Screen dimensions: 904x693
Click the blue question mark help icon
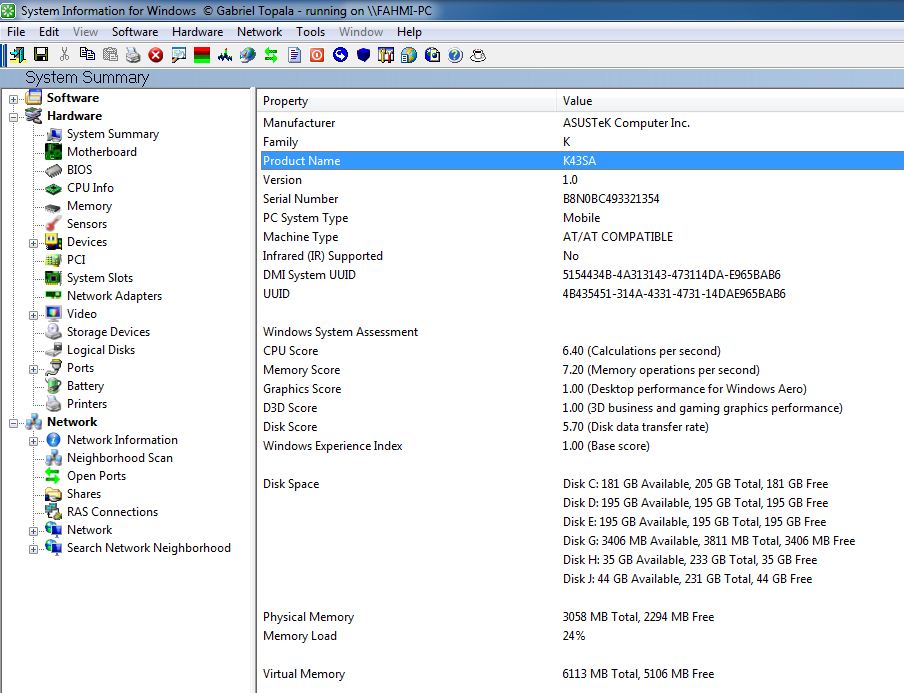(x=455, y=55)
